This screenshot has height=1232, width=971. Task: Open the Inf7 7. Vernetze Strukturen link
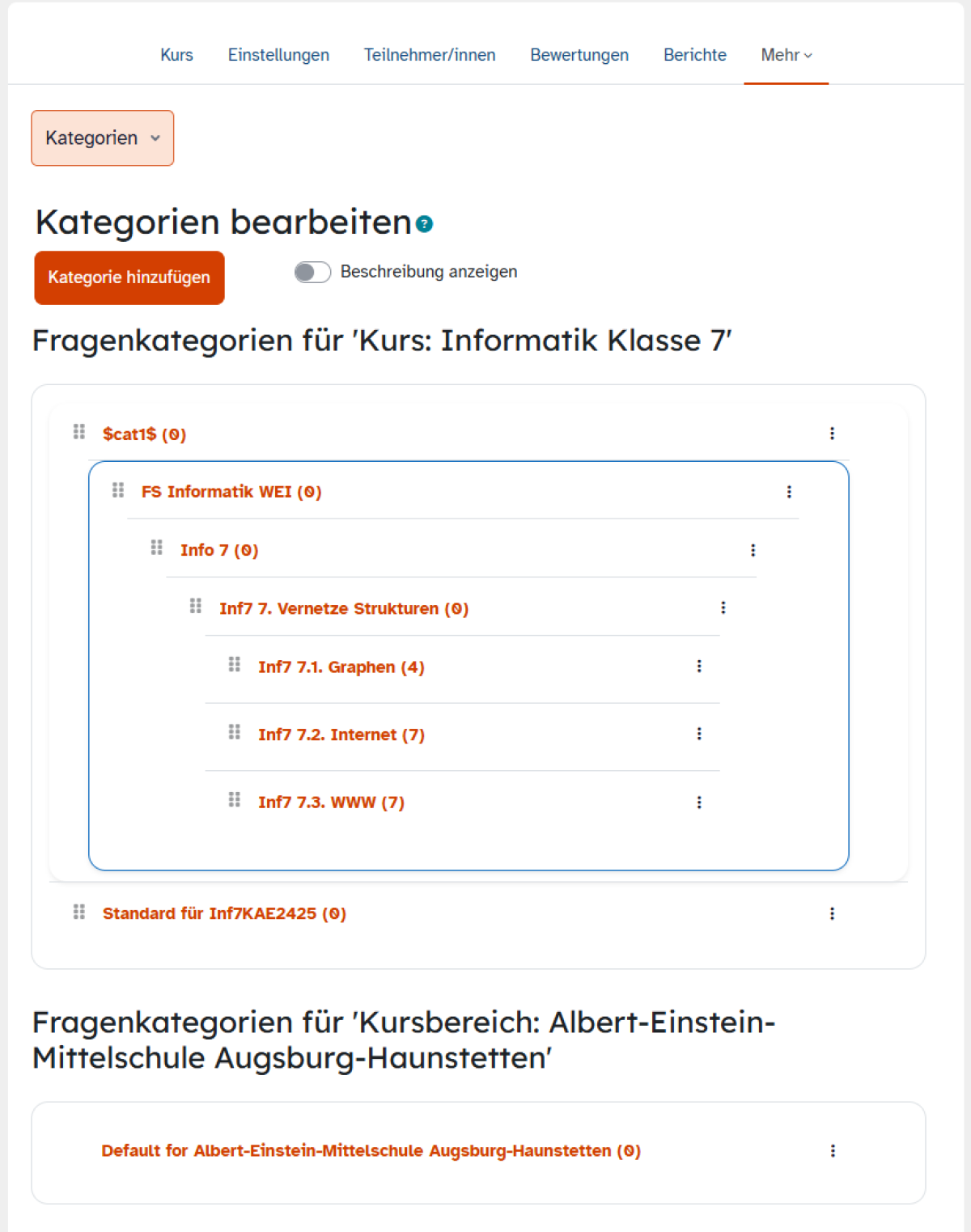tap(344, 608)
